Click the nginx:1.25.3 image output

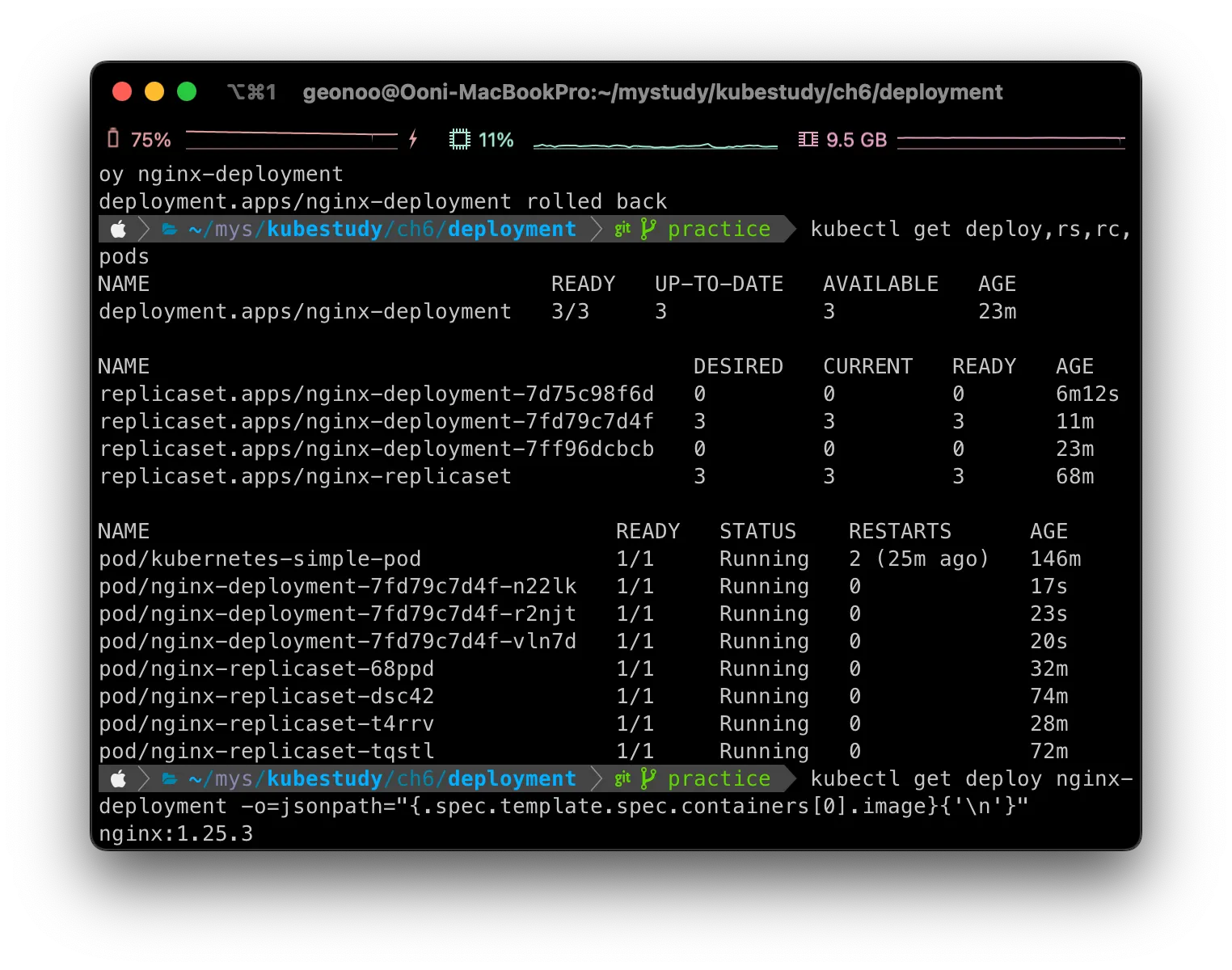[x=176, y=833]
